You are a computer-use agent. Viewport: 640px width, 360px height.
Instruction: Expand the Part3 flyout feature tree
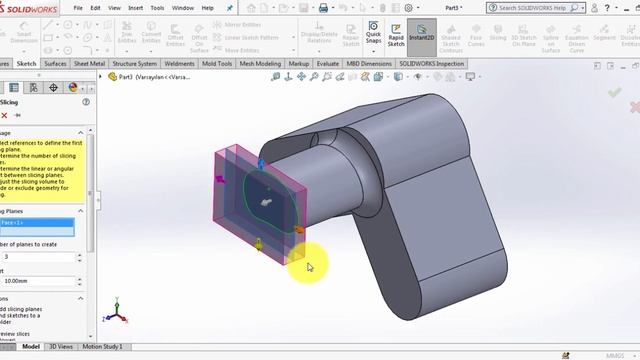tap(100, 76)
